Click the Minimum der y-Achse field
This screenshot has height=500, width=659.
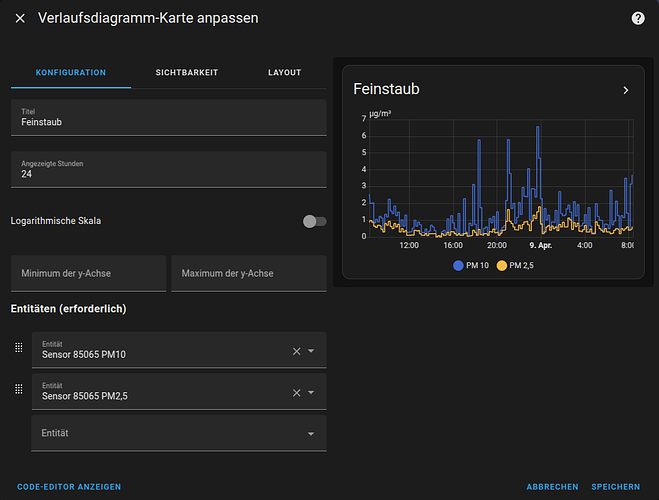pos(88,274)
